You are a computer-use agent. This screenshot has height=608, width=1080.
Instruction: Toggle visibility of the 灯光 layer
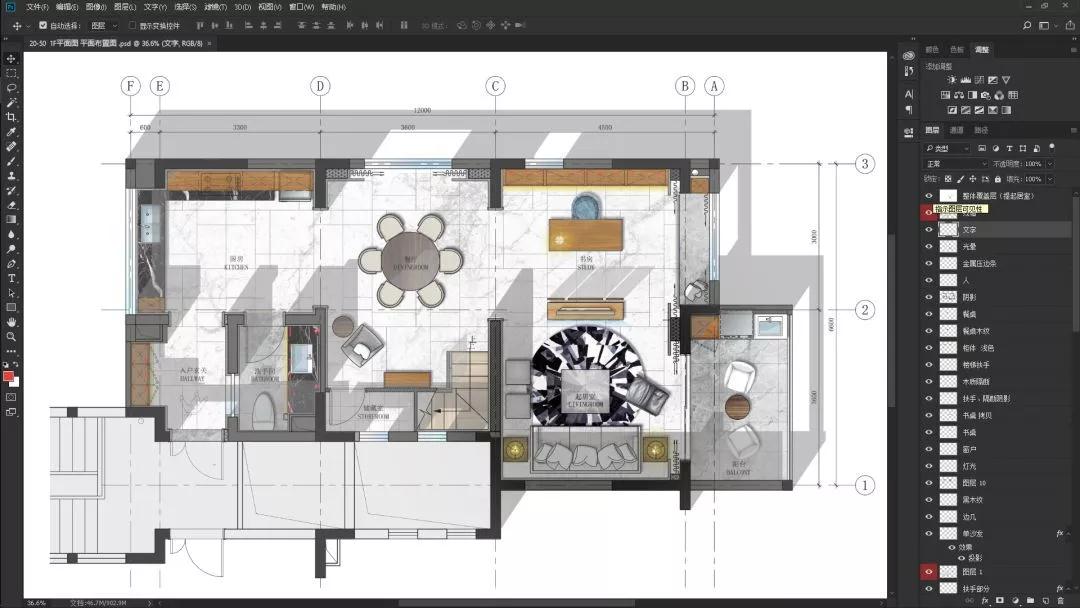(x=928, y=467)
